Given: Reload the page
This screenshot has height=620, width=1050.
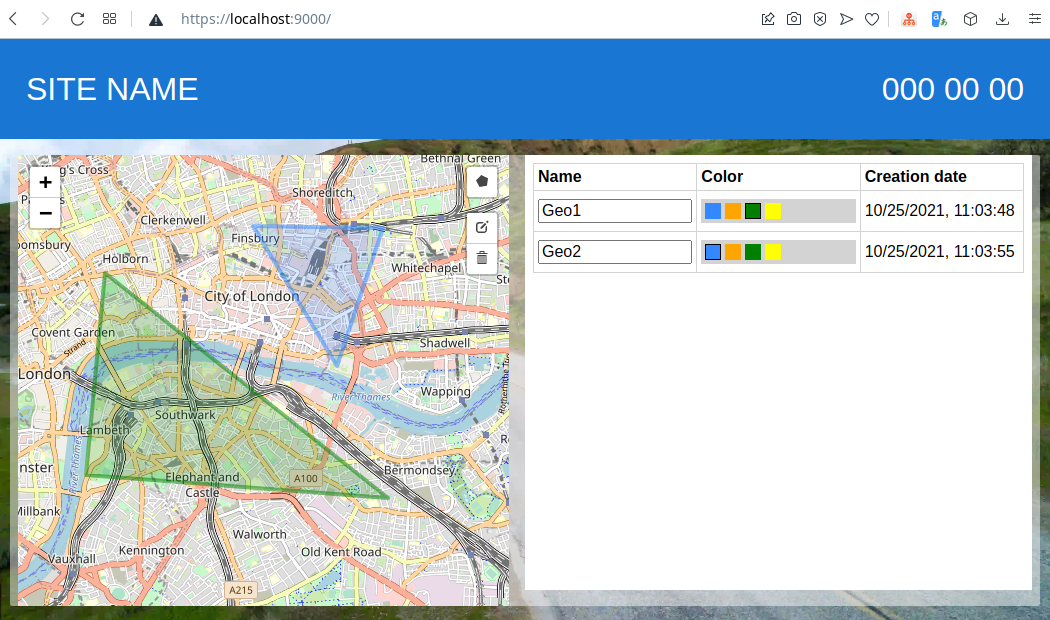Looking at the screenshot, I should click(x=77, y=18).
